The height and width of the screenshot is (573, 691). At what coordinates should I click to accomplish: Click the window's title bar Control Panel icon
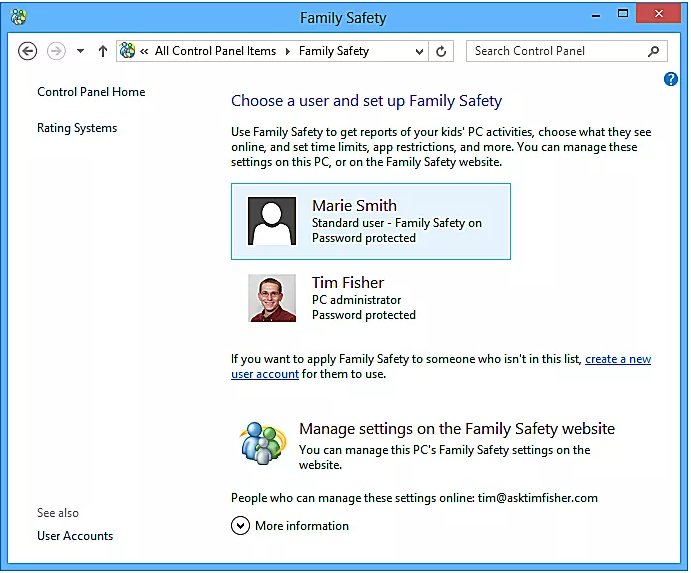(19, 17)
